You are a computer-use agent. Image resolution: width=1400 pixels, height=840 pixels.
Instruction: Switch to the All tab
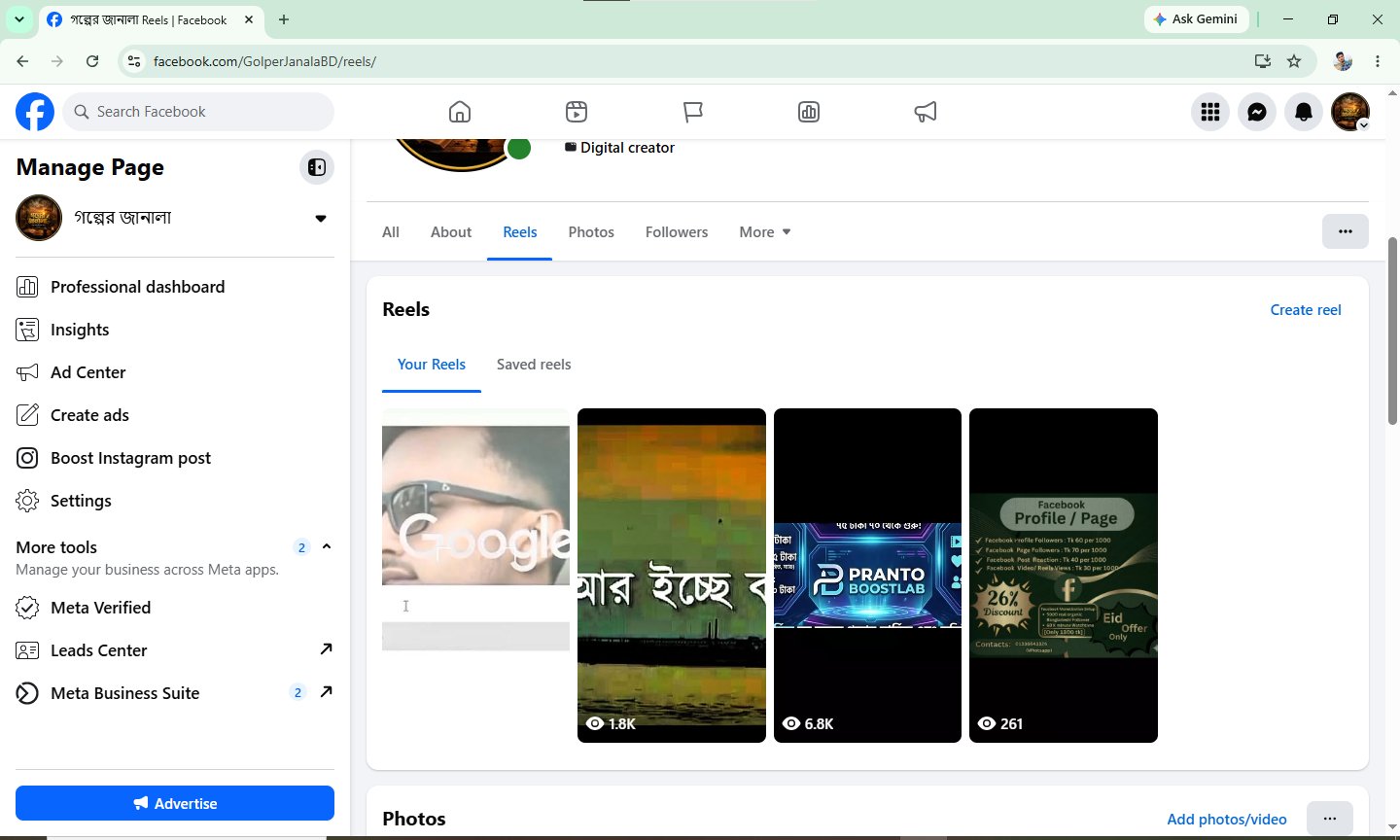coord(391,232)
